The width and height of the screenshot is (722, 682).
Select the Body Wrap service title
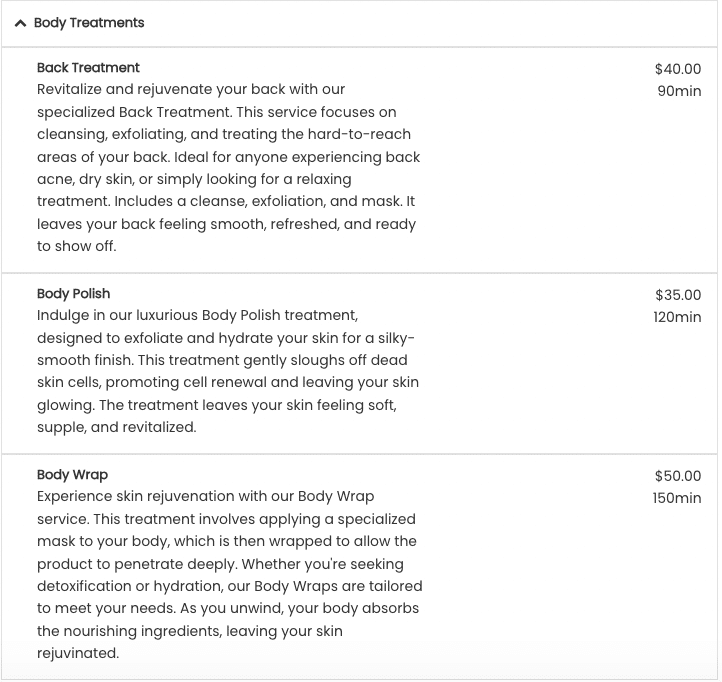72,475
